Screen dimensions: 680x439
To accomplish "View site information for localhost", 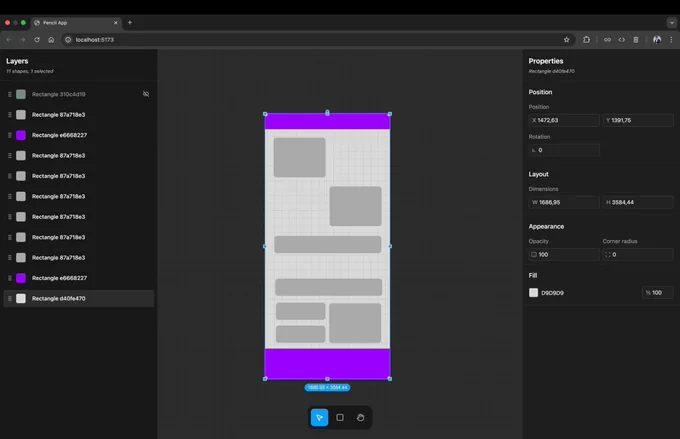I will pyautogui.click(x=68, y=39).
